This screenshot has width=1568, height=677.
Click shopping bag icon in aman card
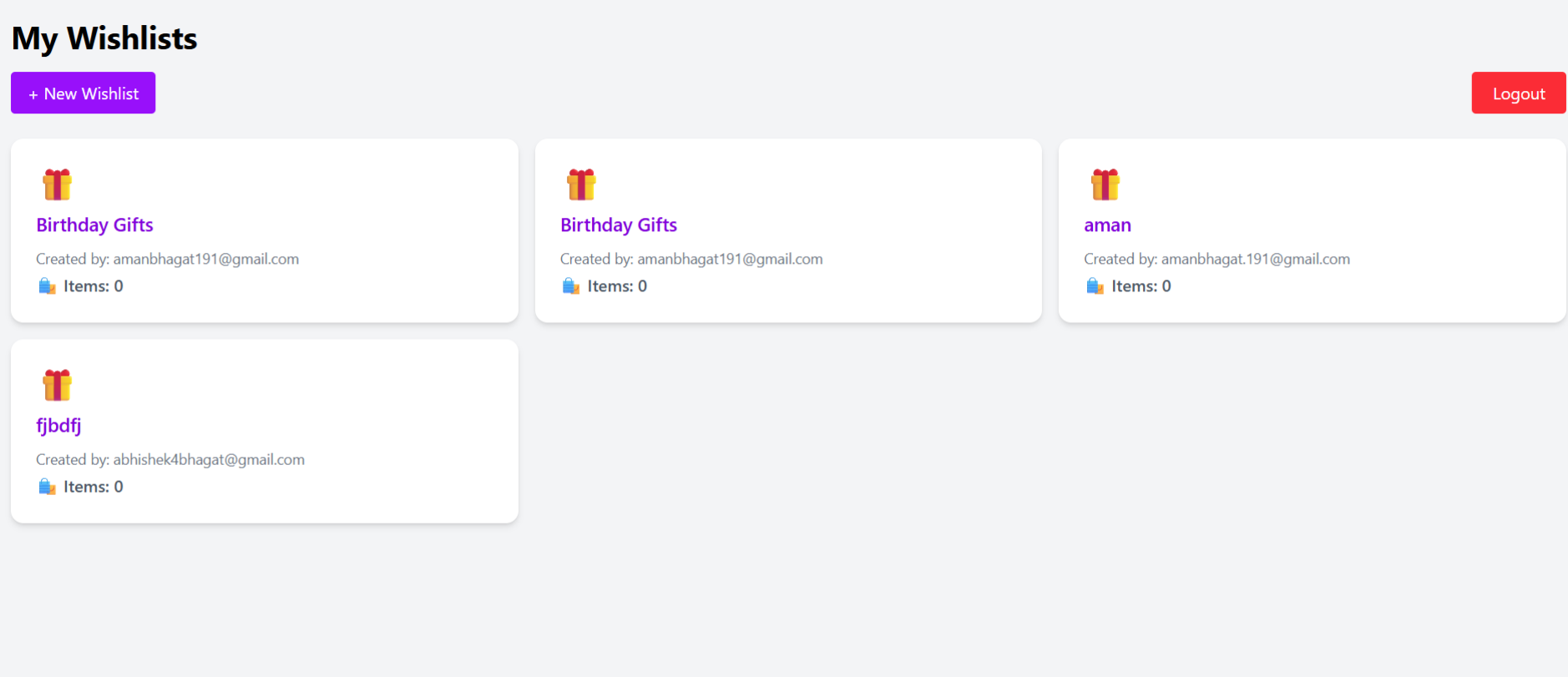1095,286
